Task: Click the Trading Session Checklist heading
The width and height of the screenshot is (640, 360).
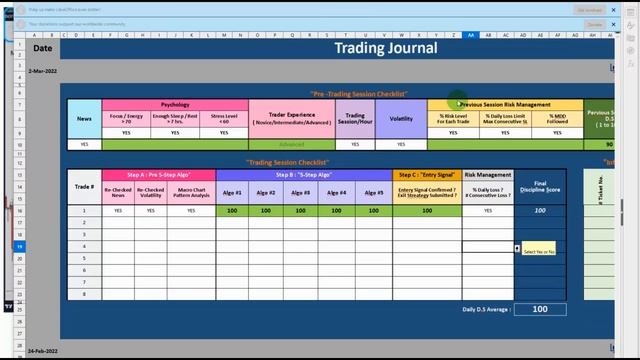Action: (x=287, y=162)
